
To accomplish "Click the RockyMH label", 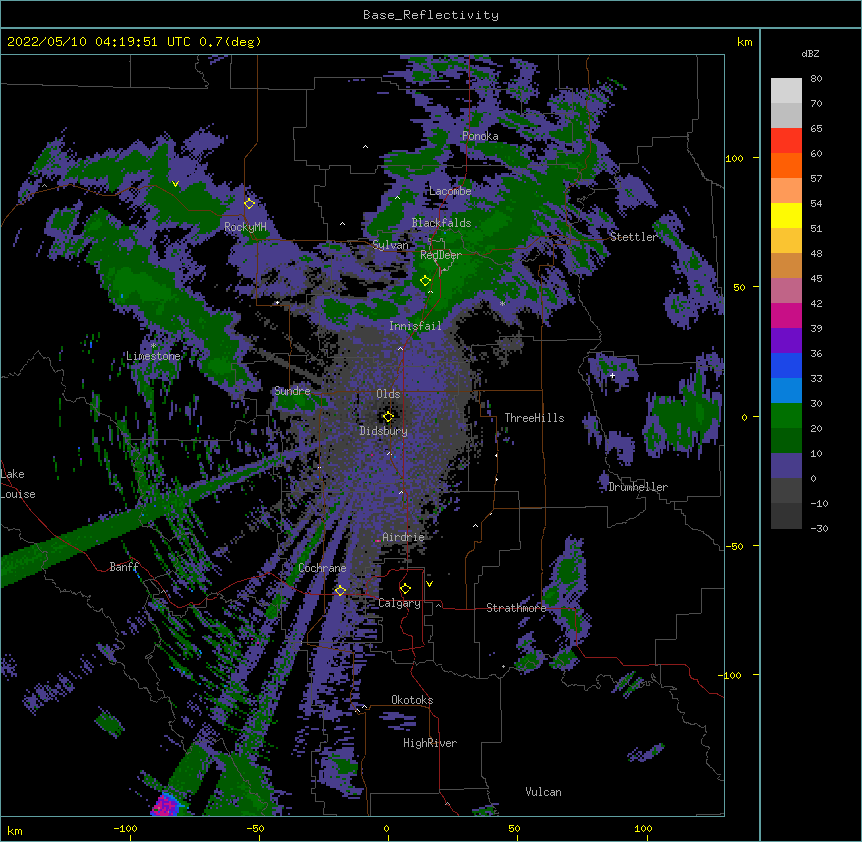I will tap(245, 227).
